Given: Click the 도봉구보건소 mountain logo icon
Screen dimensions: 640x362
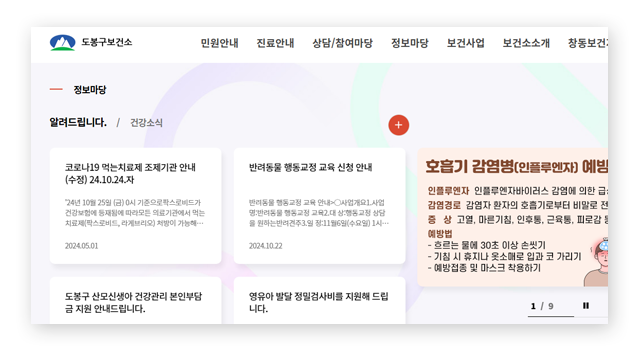Looking at the screenshot, I should (x=62, y=43).
